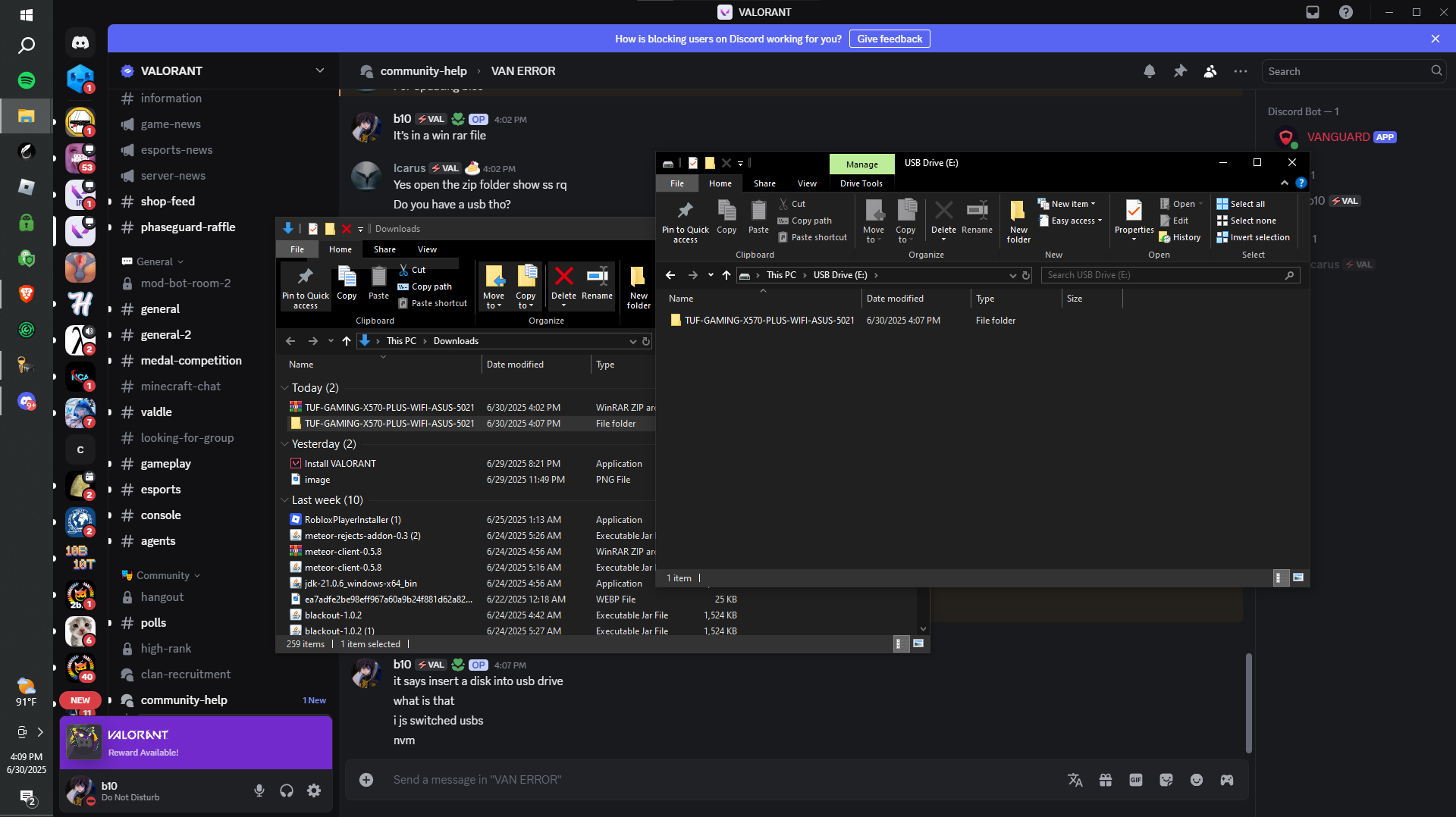This screenshot has height=817, width=1456.
Task: Click Copy in Downloads ribbon
Action: (347, 283)
